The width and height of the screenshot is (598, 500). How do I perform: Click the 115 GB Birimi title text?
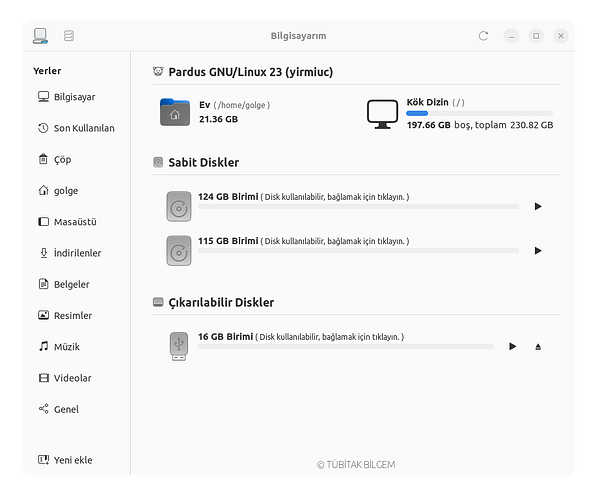(228, 241)
